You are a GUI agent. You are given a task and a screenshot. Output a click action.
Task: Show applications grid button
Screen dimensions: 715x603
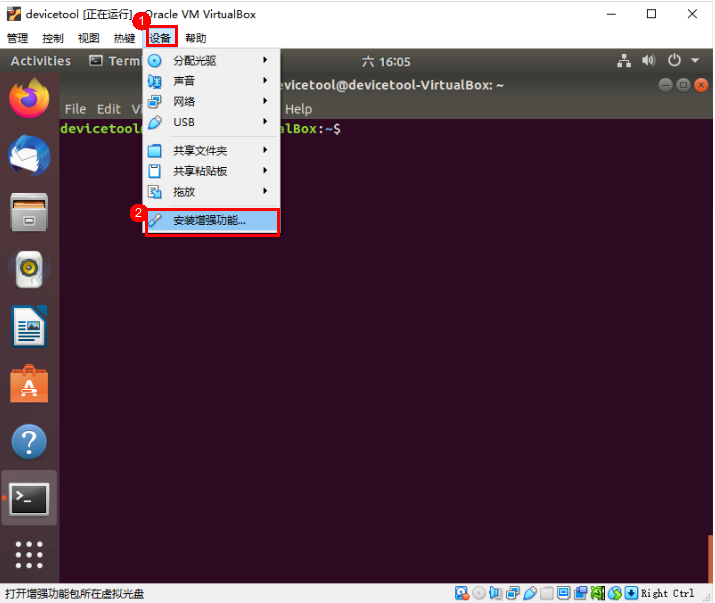point(28,555)
